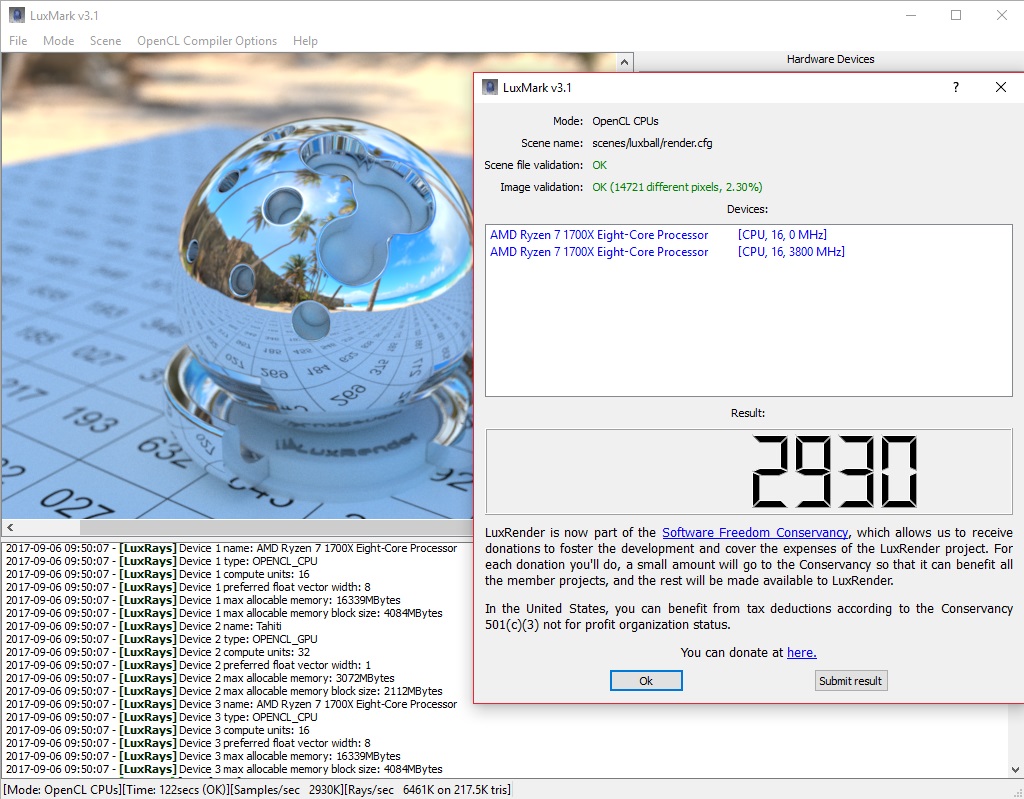Viewport: 1024px width, 799px height.
Task: Click the 'Device 2 compute units: 32' log line
Action: point(157,652)
